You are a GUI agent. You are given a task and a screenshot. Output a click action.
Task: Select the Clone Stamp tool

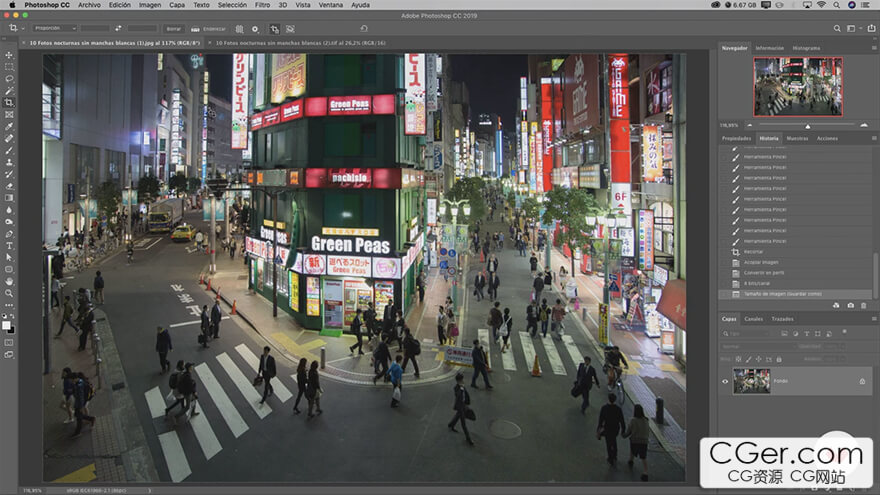[x=9, y=162]
